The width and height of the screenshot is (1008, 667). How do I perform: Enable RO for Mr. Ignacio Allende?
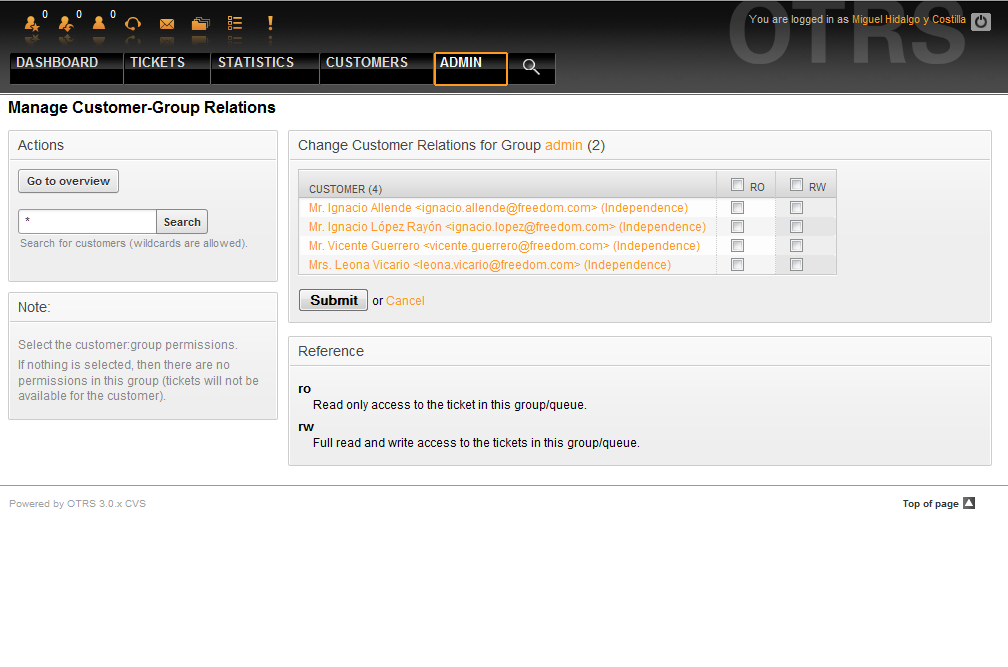click(737, 208)
